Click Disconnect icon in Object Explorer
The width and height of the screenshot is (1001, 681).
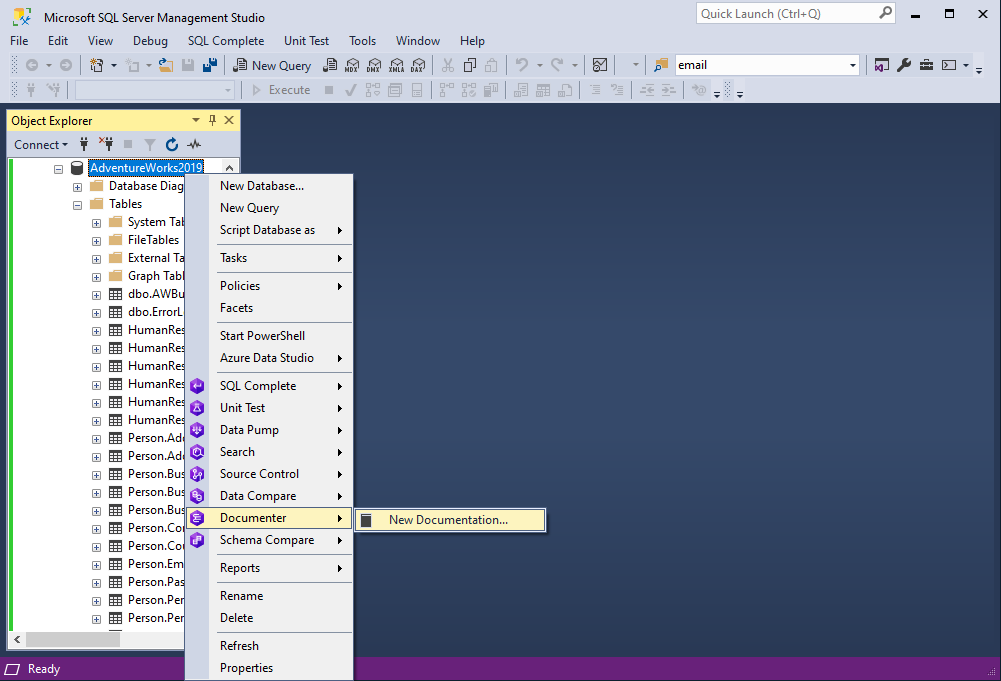106,144
